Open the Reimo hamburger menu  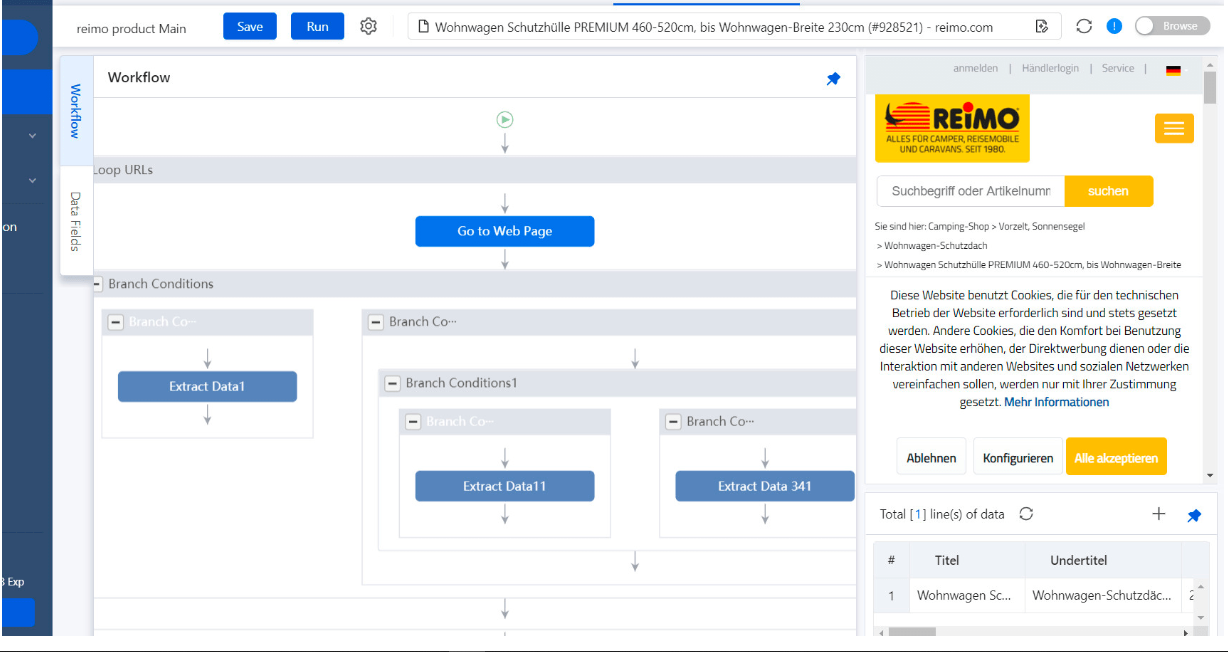pos(1174,128)
